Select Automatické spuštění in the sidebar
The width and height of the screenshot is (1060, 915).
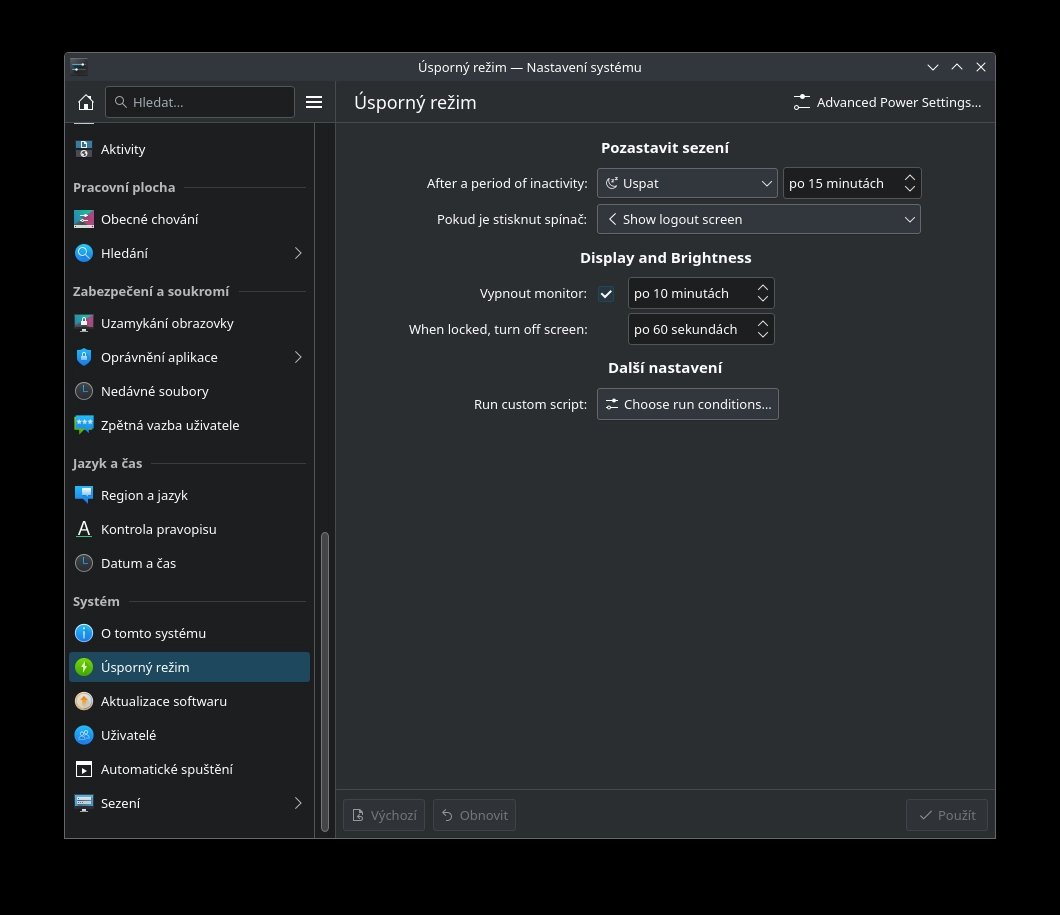point(166,769)
